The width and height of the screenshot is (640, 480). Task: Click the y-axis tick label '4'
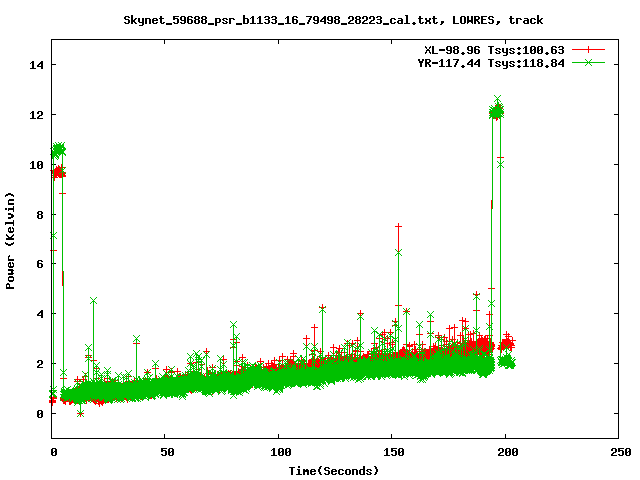point(40,314)
